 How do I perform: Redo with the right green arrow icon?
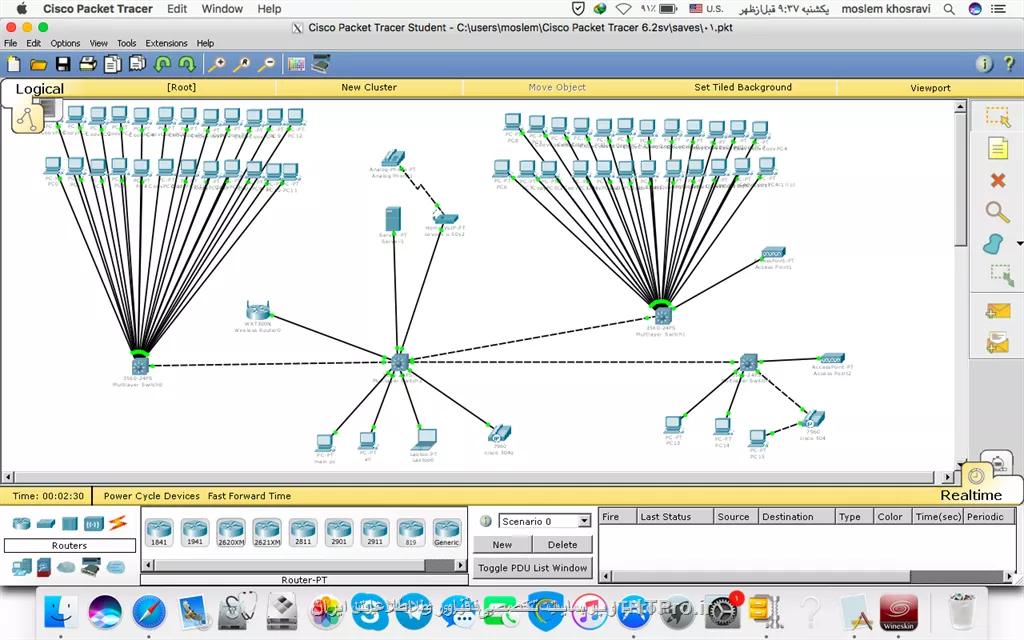pyautogui.click(x=187, y=64)
